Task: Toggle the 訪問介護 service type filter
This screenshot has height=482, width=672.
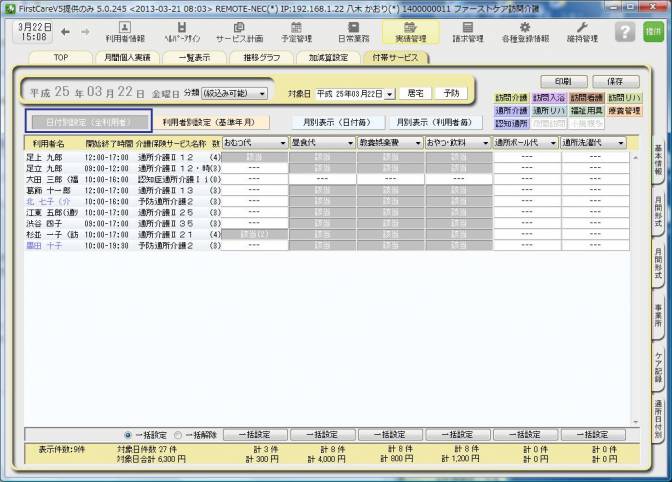Action: pyautogui.click(x=511, y=98)
